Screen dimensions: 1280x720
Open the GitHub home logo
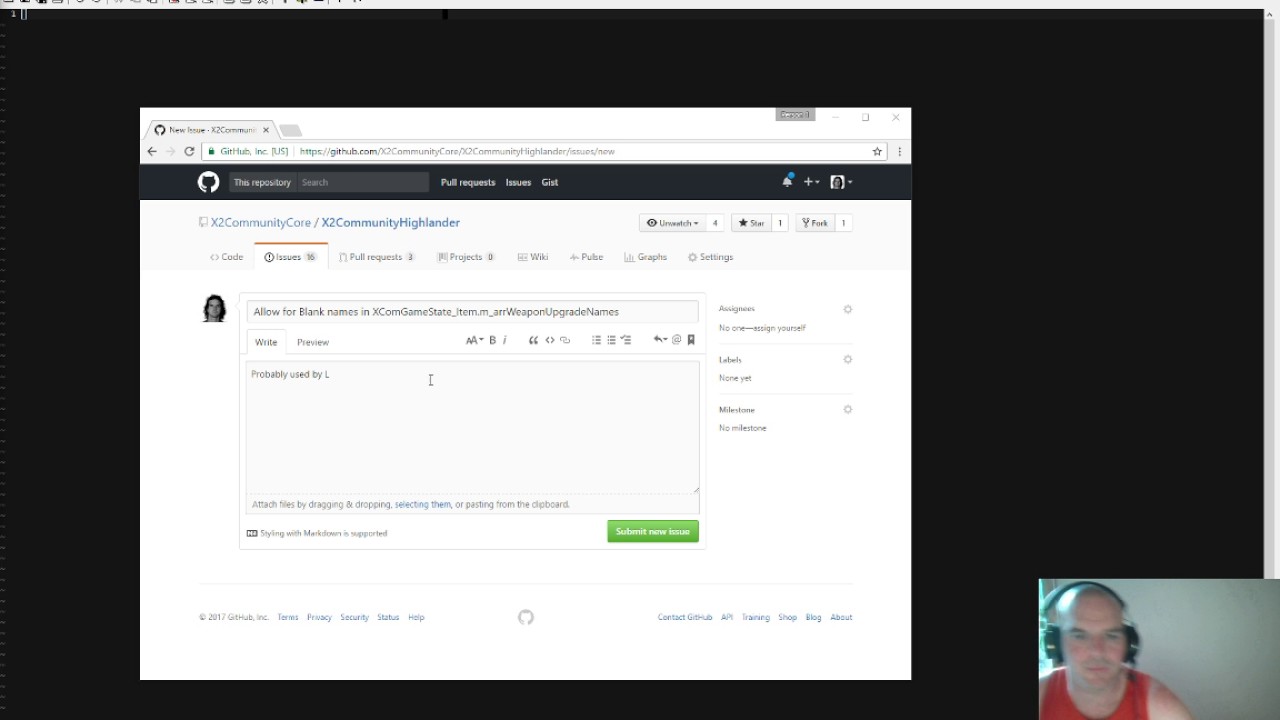pyautogui.click(x=208, y=182)
